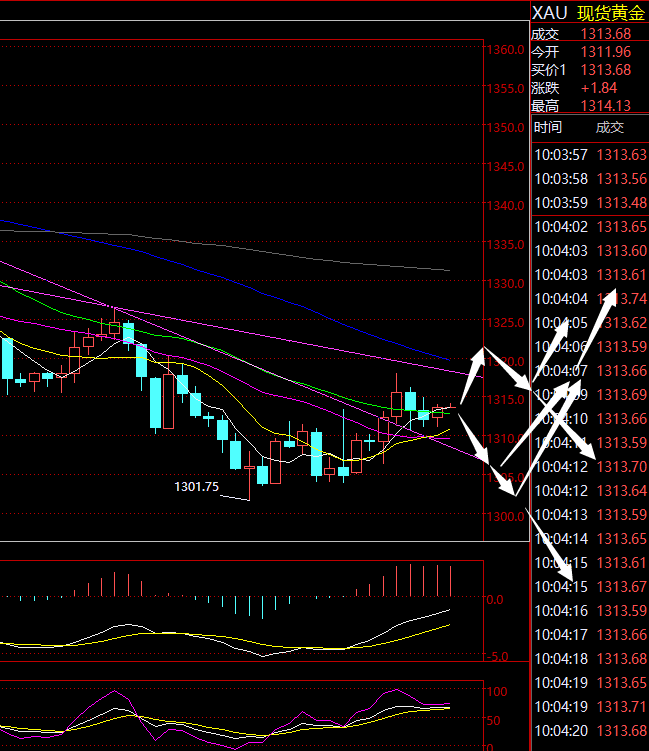Screen dimensions: 649x751
Task: Click the XAU symbol code label
Action: click(x=549, y=12)
